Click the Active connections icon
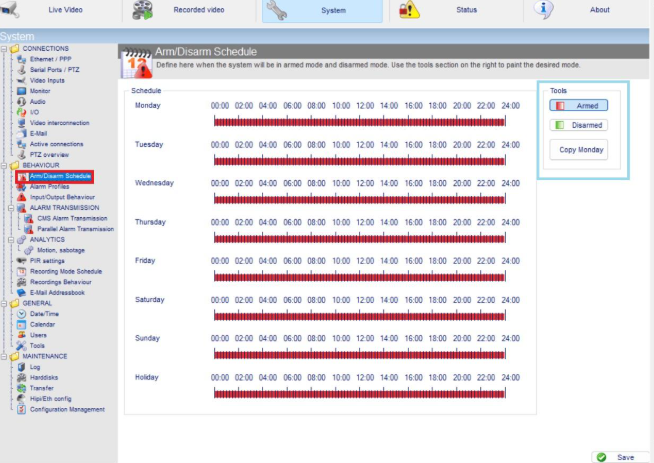The width and height of the screenshot is (654, 463). click(x=21, y=144)
